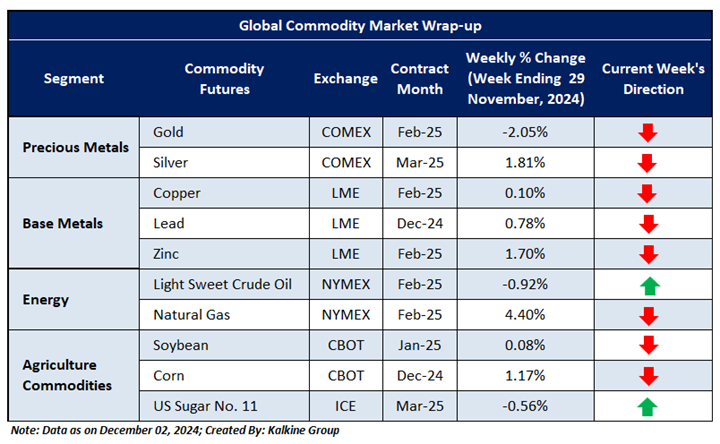Screen dimensions: 720x444
Task: Click the Commodity Futures column header
Action: tap(224, 79)
